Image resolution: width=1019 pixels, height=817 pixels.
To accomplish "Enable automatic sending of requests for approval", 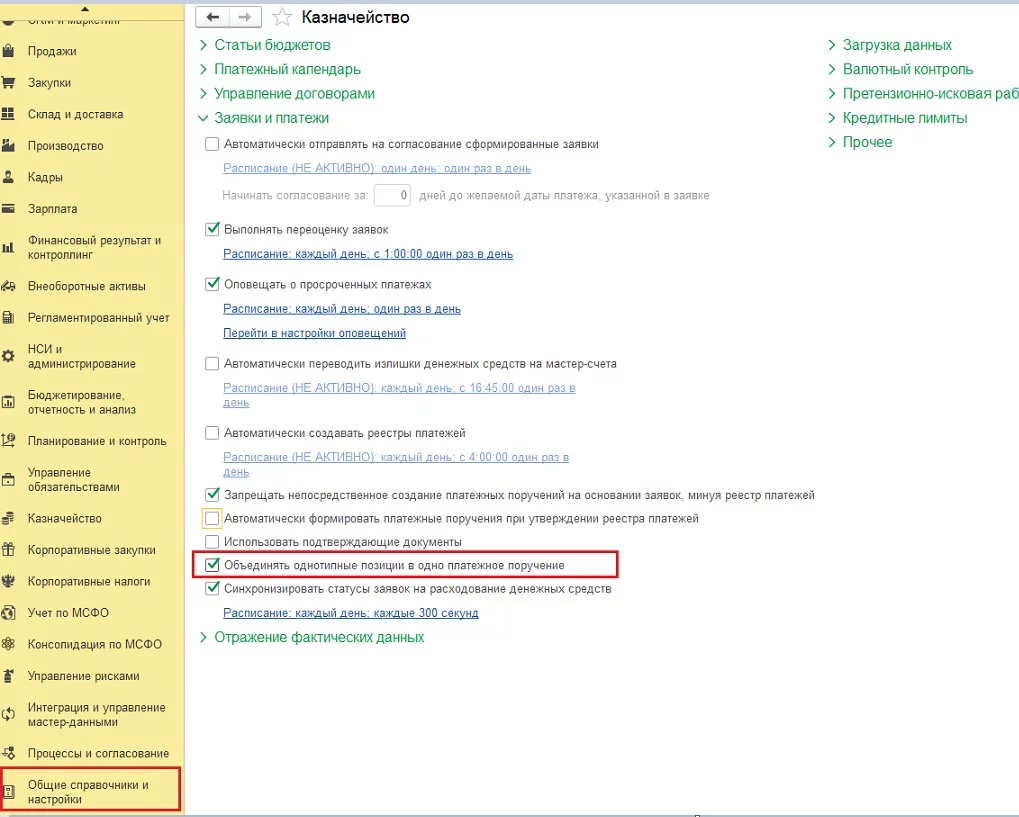I will coord(212,144).
